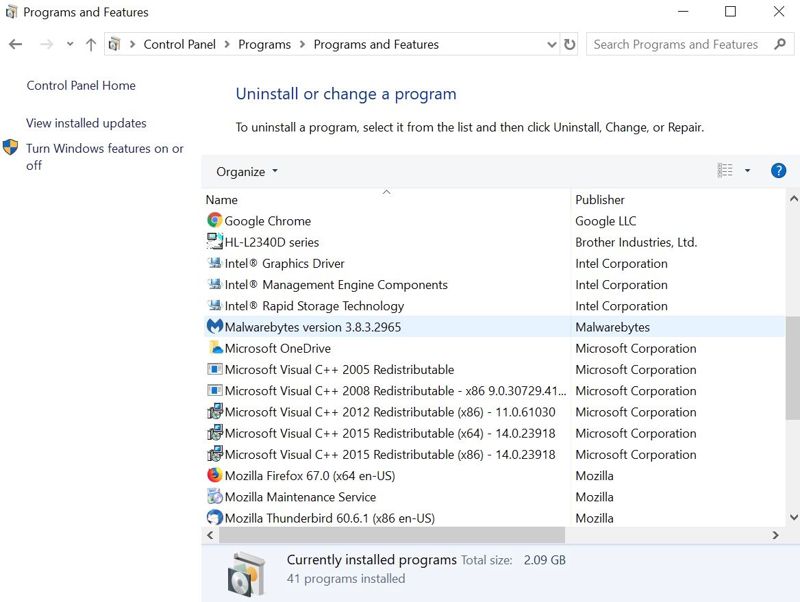Click the Visual C++ 2015 (x64) icon
800x602 pixels.
[x=215, y=433]
